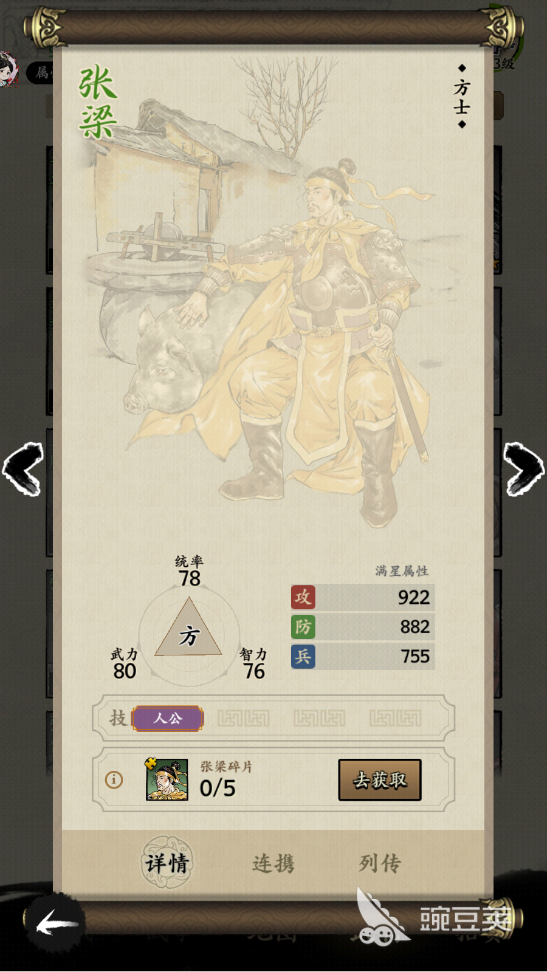The height and width of the screenshot is (972, 547).
Task: Tap the red 攻 attack icon
Action: 303,597
